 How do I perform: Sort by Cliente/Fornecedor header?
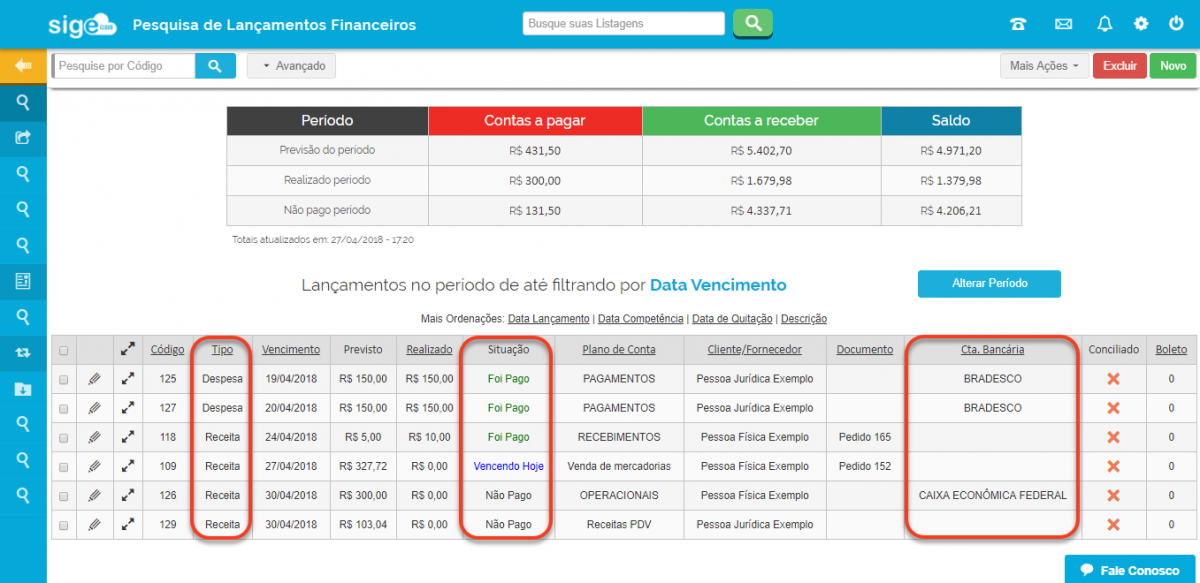pos(755,350)
